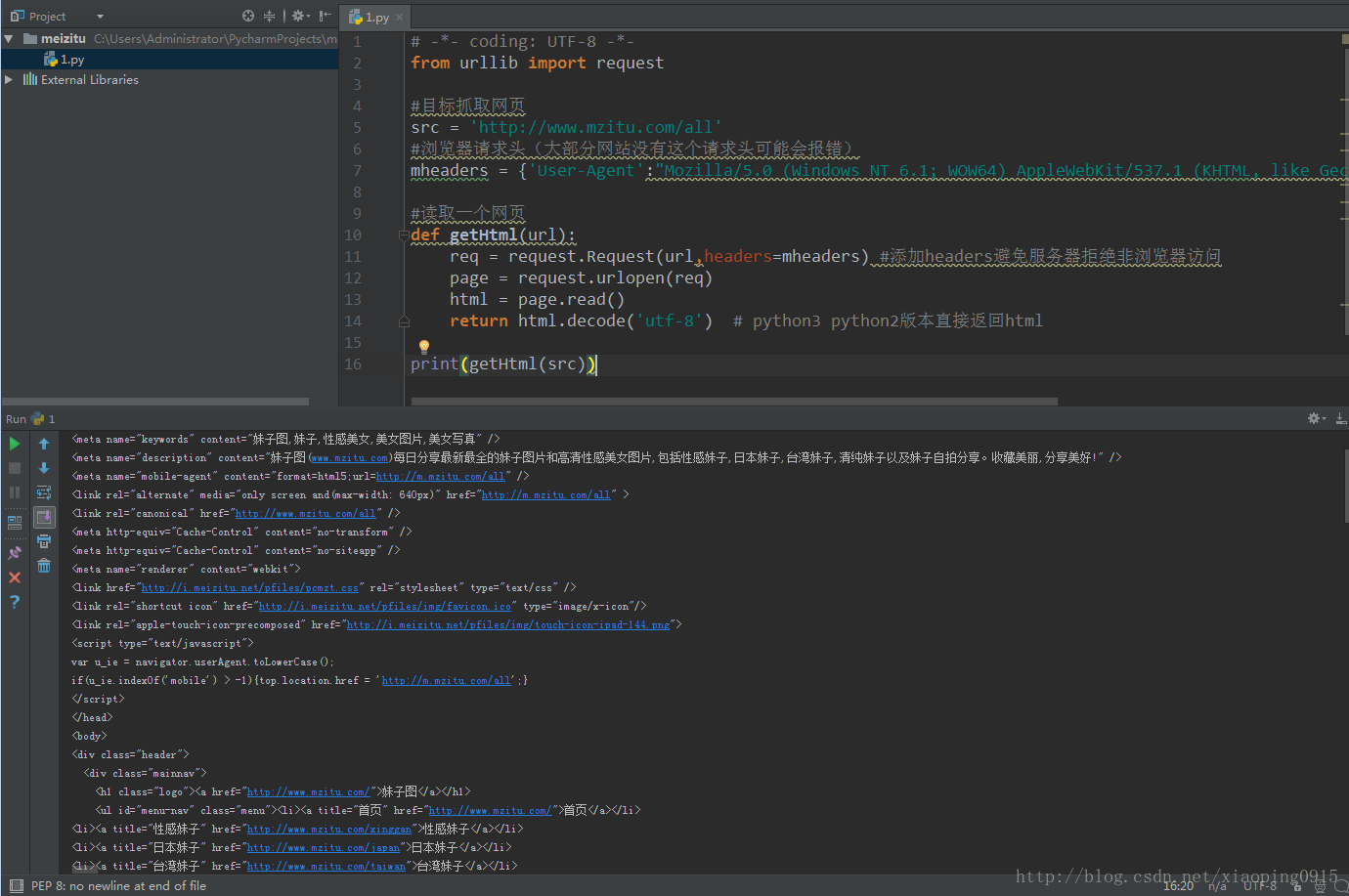This screenshot has width=1349, height=896.
Task: Click the URL string 'http://www.mzitu.com/all' on line 5
Action: (x=595, y=127)
